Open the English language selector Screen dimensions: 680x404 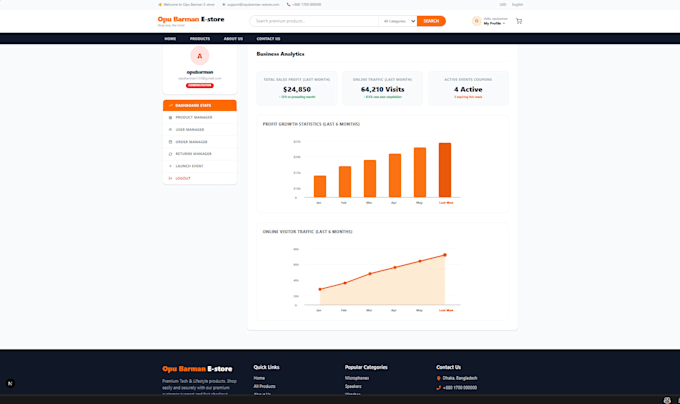pos(517,4)
